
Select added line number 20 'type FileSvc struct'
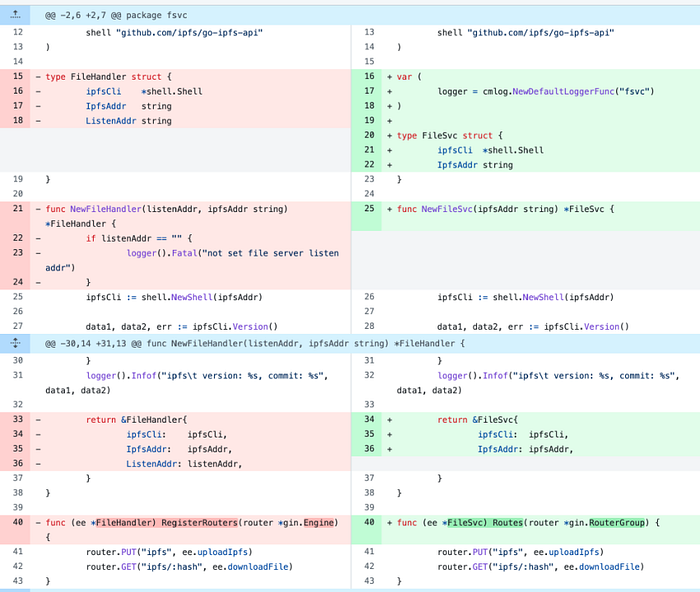tap(369, 135)
